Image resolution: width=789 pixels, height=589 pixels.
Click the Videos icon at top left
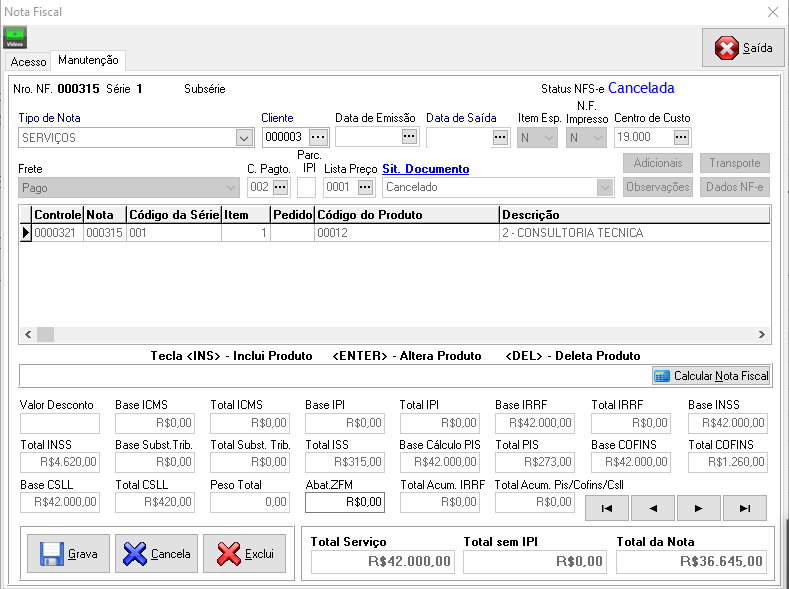click(x=15, y=37)
